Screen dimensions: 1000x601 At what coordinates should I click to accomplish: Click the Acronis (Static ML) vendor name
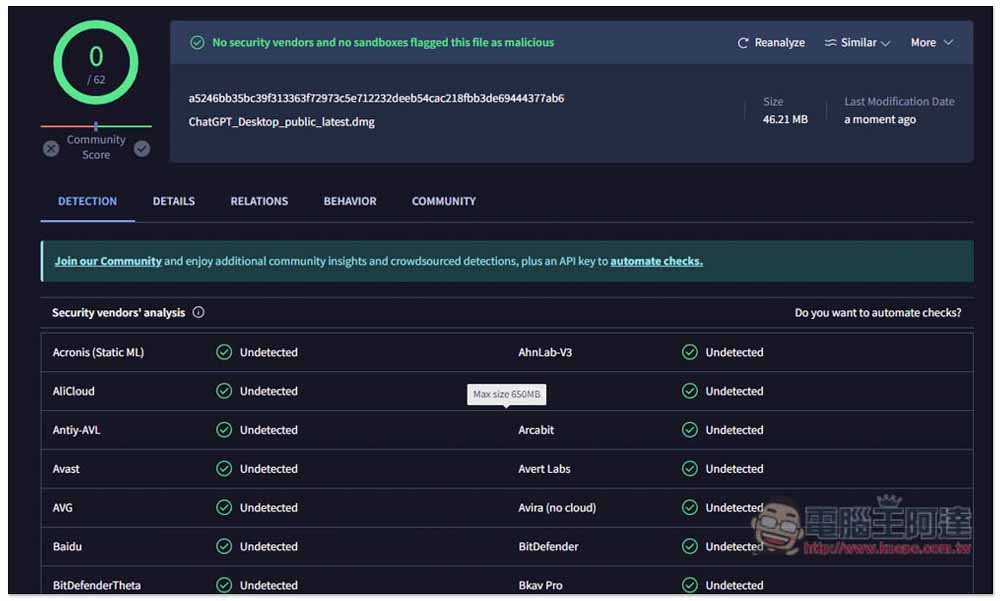pyautogui.click(x=98, y=352)
